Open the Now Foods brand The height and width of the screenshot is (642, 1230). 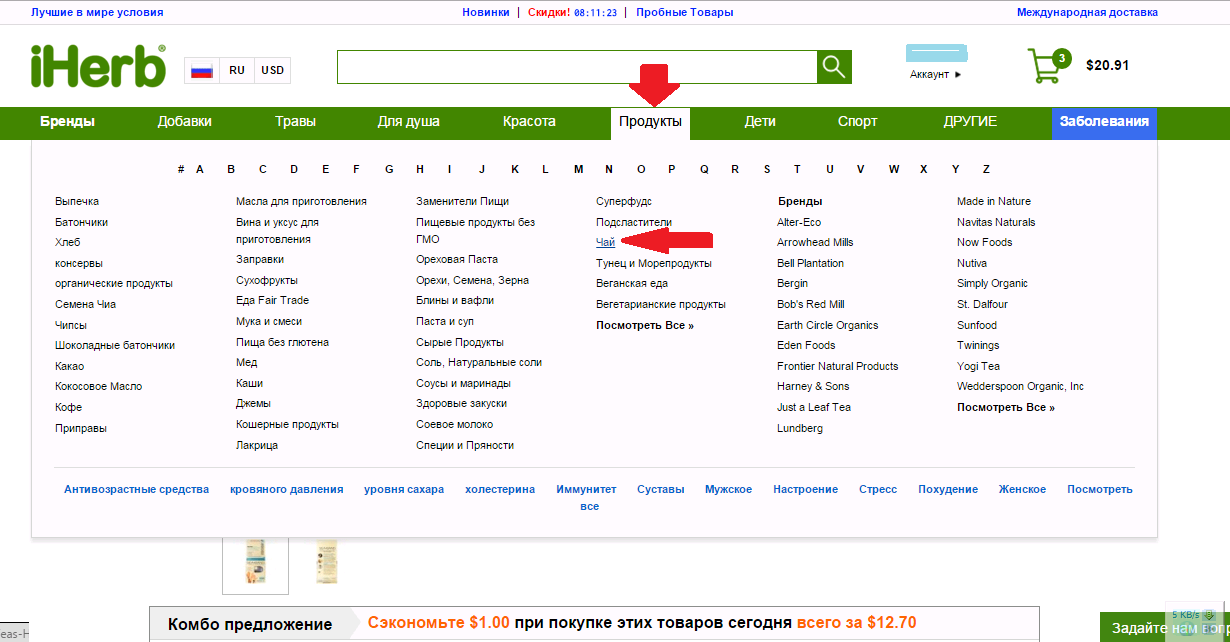point(985,242)
